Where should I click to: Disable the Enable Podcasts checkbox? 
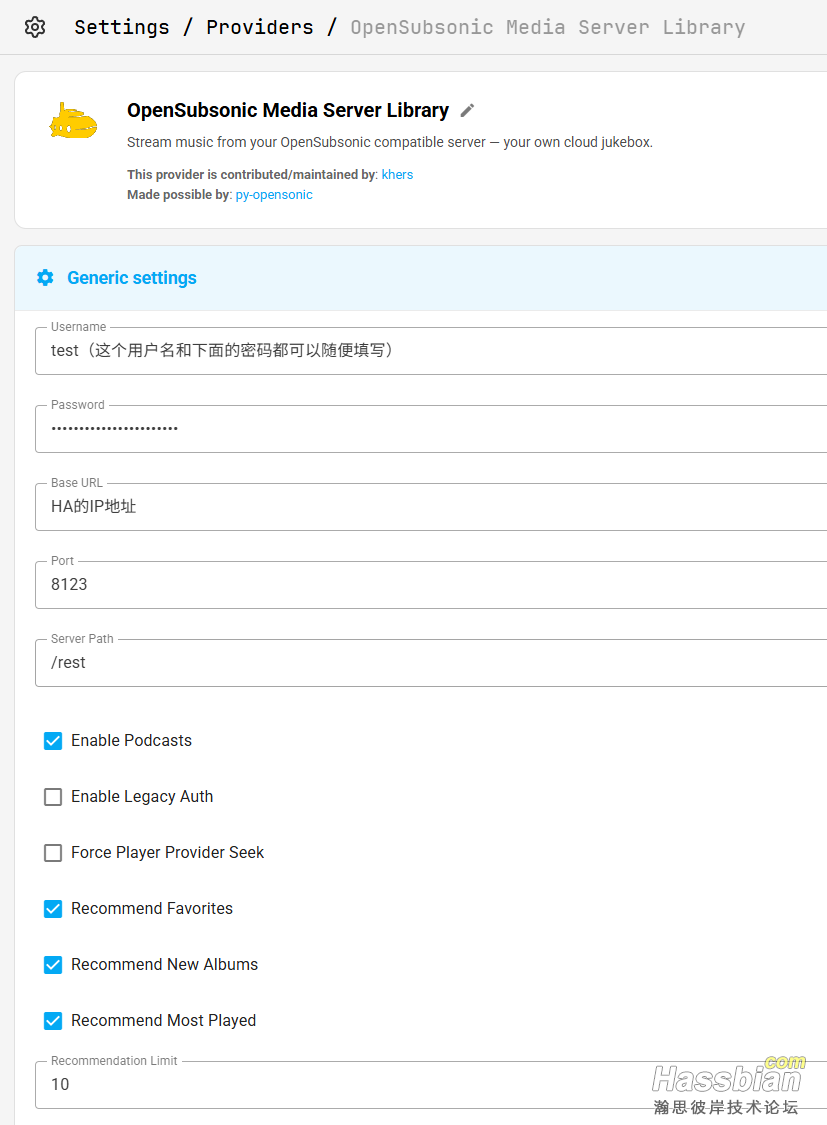(53, 741)
